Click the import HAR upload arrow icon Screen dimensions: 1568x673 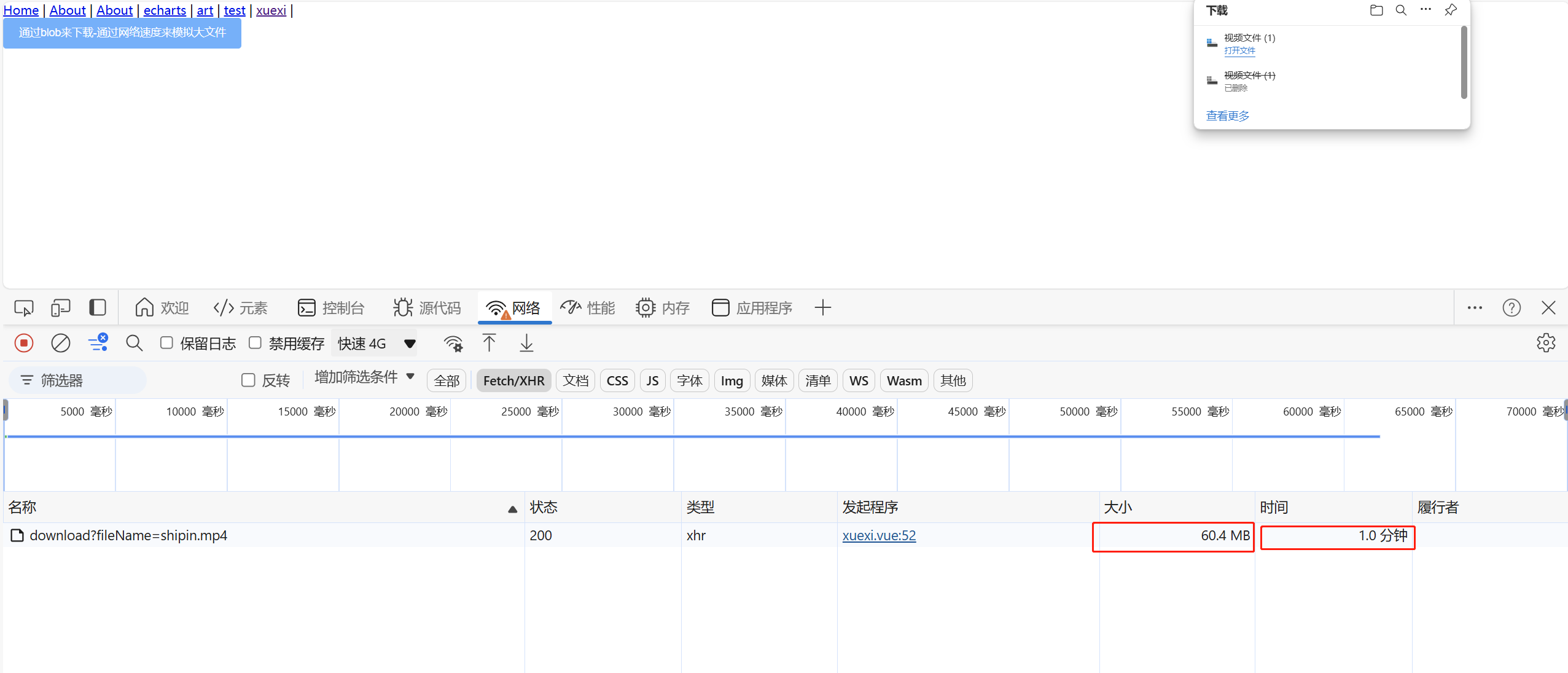click(x=489, y=343)
